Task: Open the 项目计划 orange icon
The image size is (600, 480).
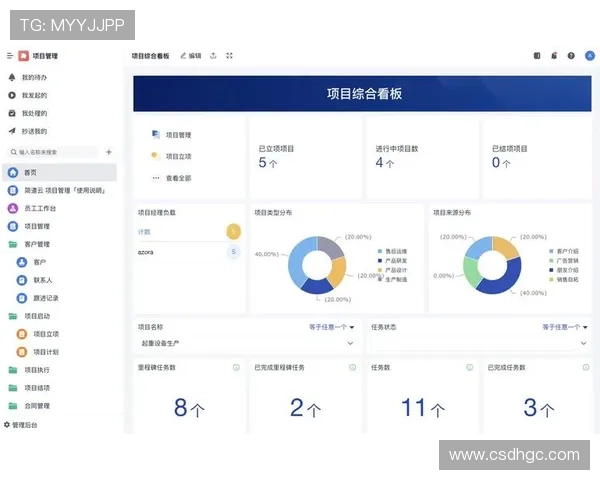Action: (22, 352)
